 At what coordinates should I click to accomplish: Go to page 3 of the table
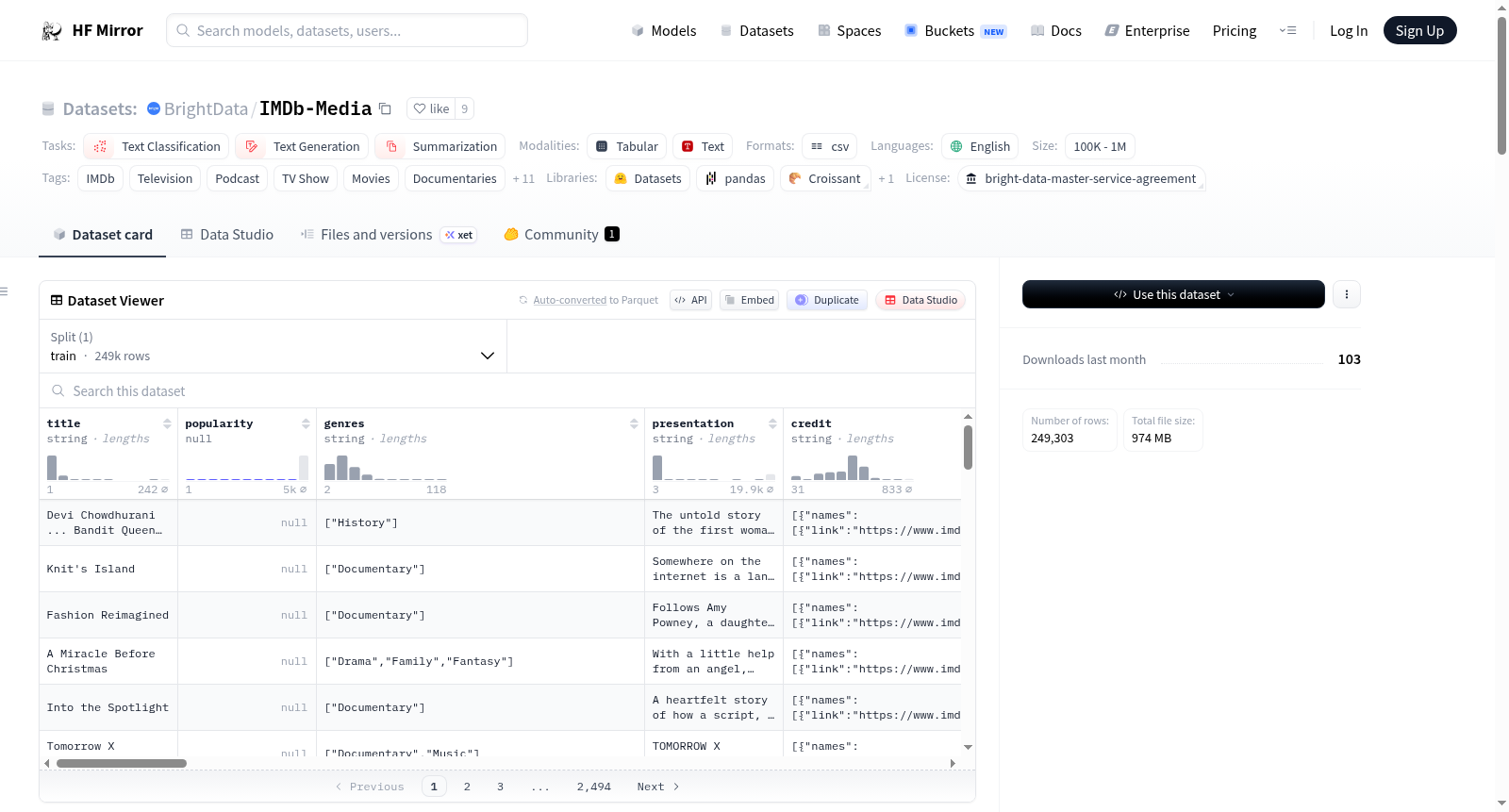pos(500,787)
